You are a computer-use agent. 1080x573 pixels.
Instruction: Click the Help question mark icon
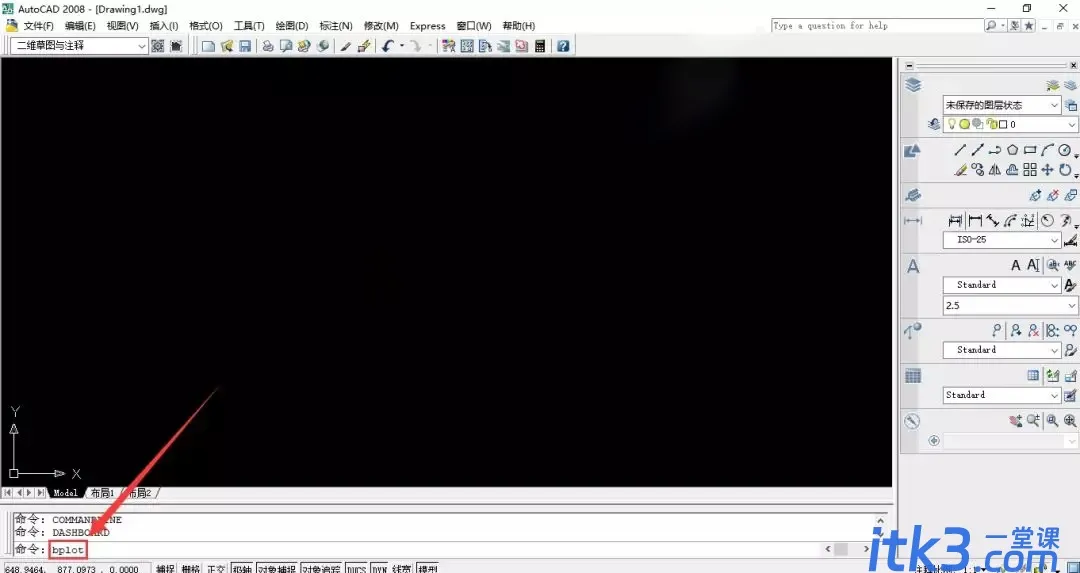[563, 46]
